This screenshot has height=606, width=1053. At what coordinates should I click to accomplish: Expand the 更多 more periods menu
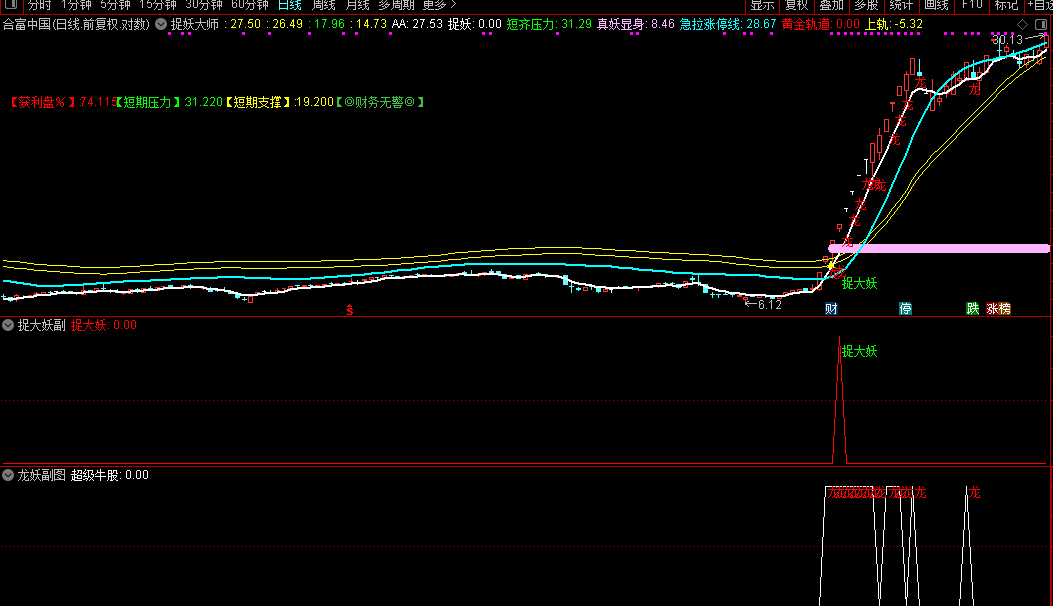tap(439, 5)
